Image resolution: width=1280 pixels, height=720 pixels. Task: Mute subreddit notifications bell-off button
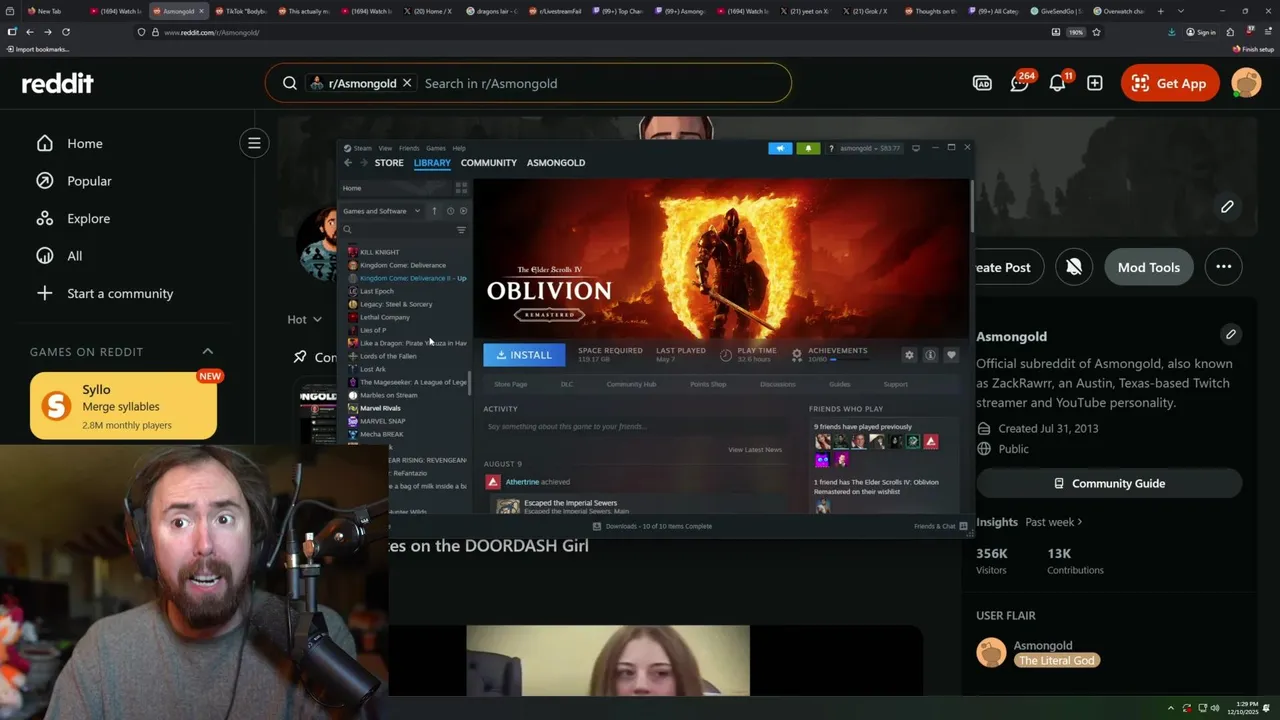click(x=1074, y=267)
